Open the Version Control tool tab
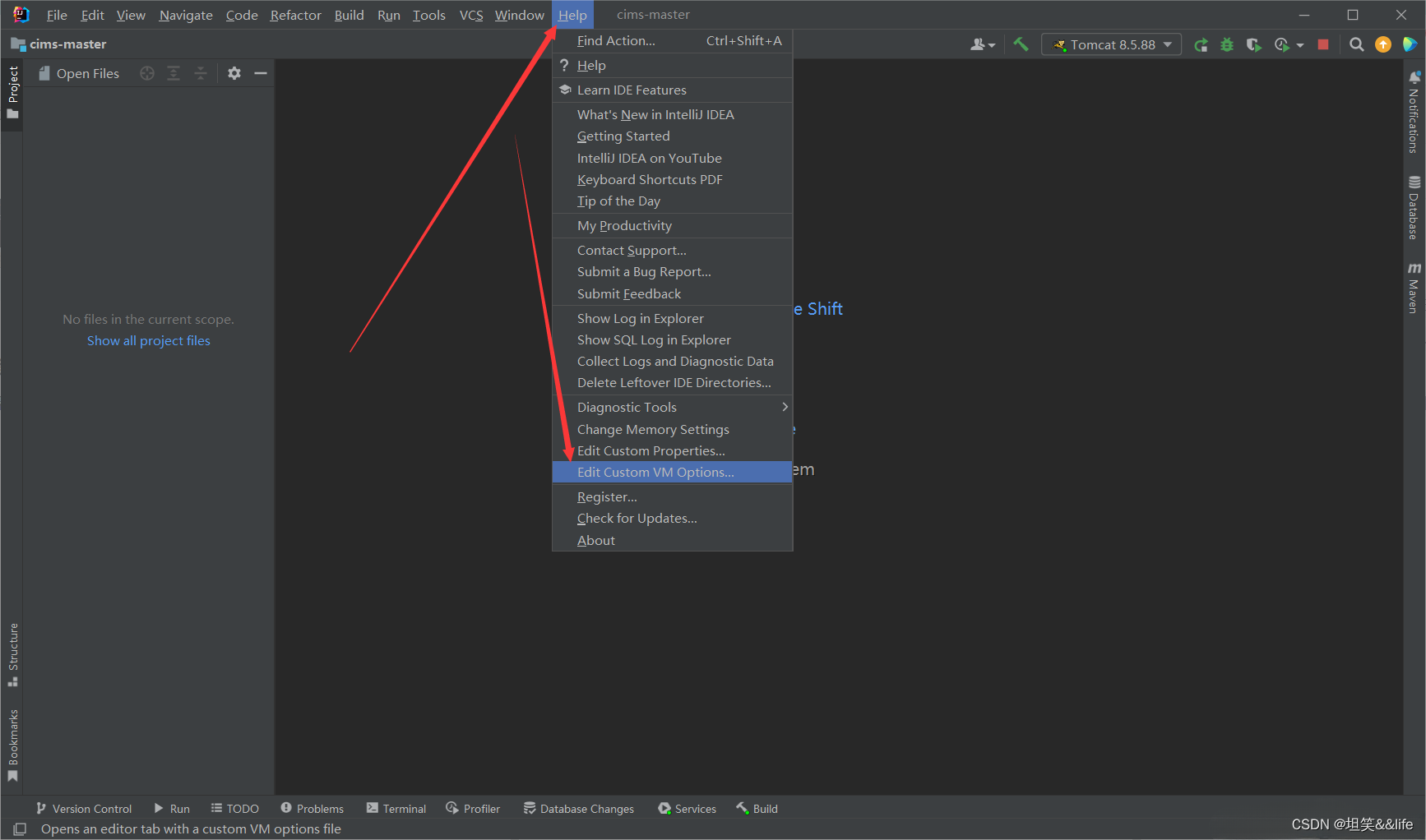 84,809
